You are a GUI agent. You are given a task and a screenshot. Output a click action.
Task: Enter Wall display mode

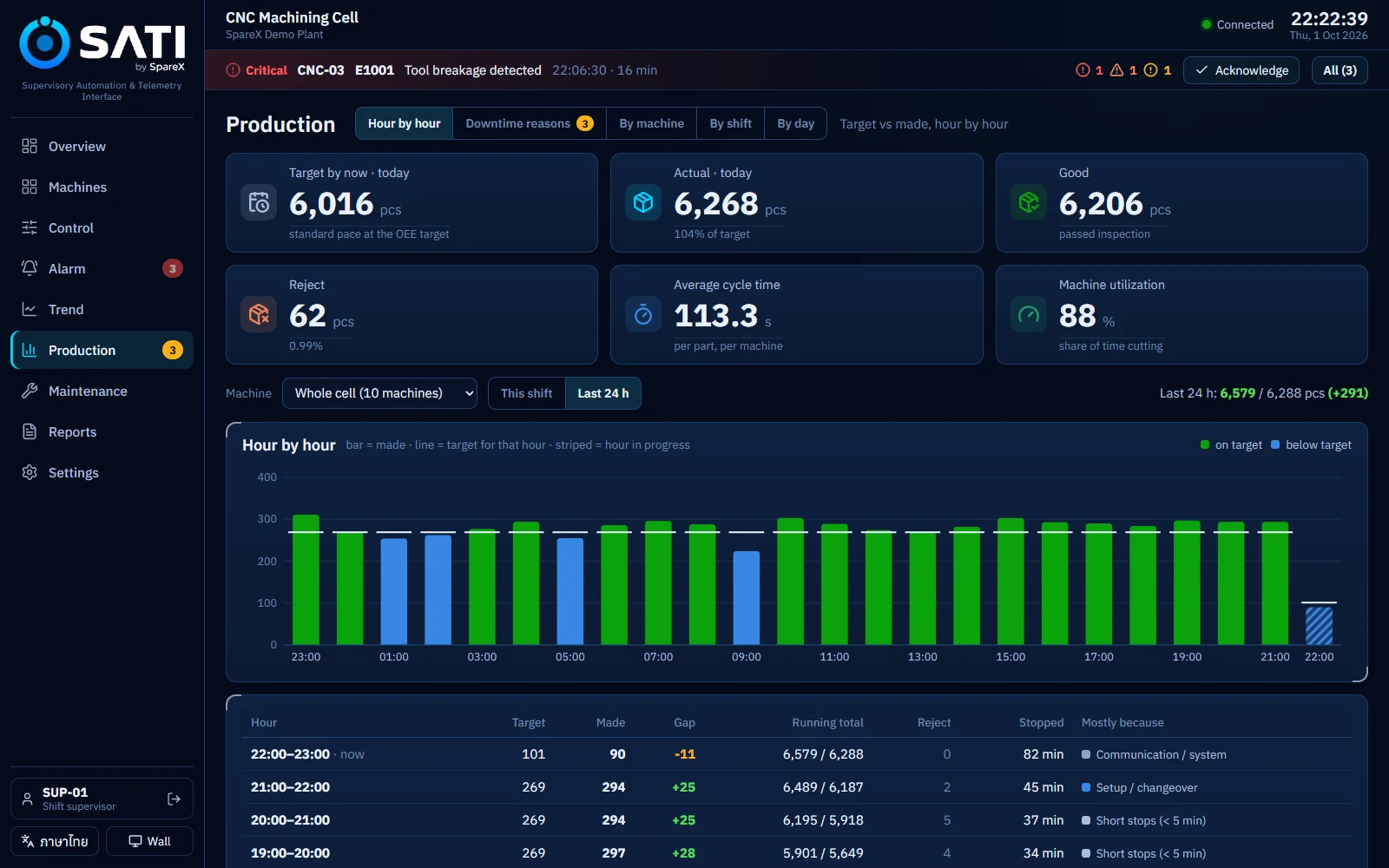(x=149, y=841)
